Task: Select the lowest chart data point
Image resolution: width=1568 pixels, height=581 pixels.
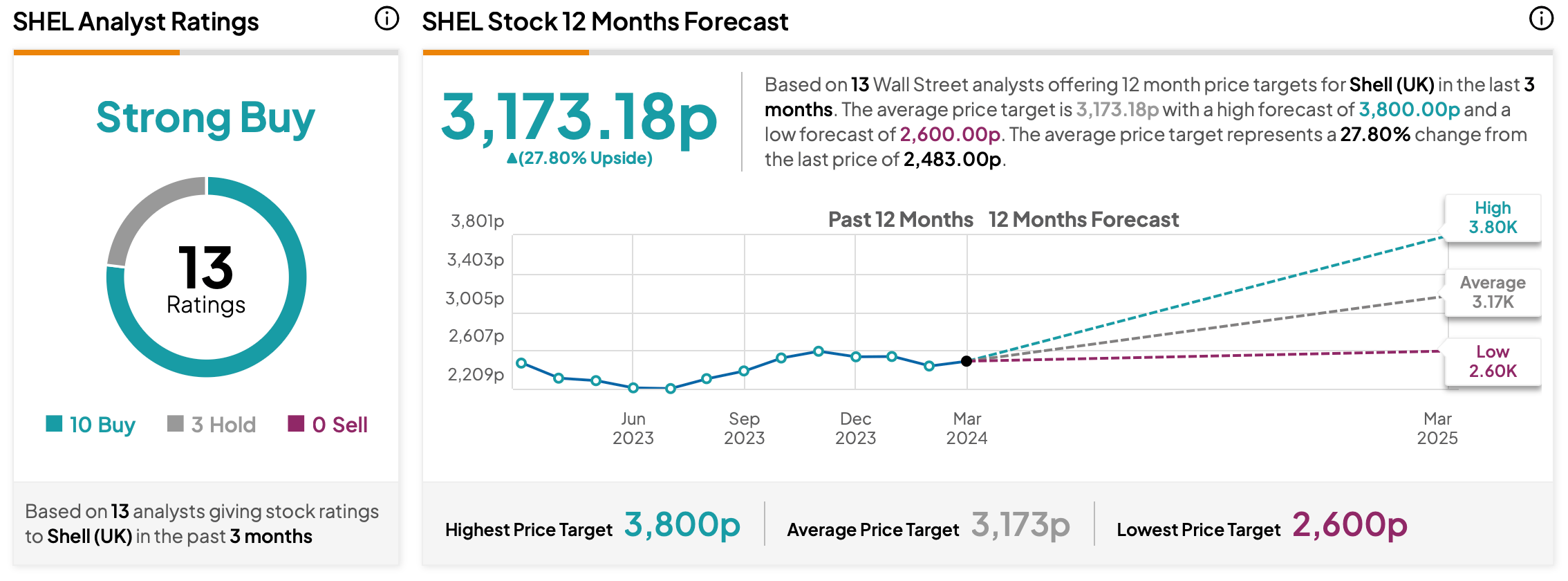Action: pyautogui.click(x=670, y=389)
